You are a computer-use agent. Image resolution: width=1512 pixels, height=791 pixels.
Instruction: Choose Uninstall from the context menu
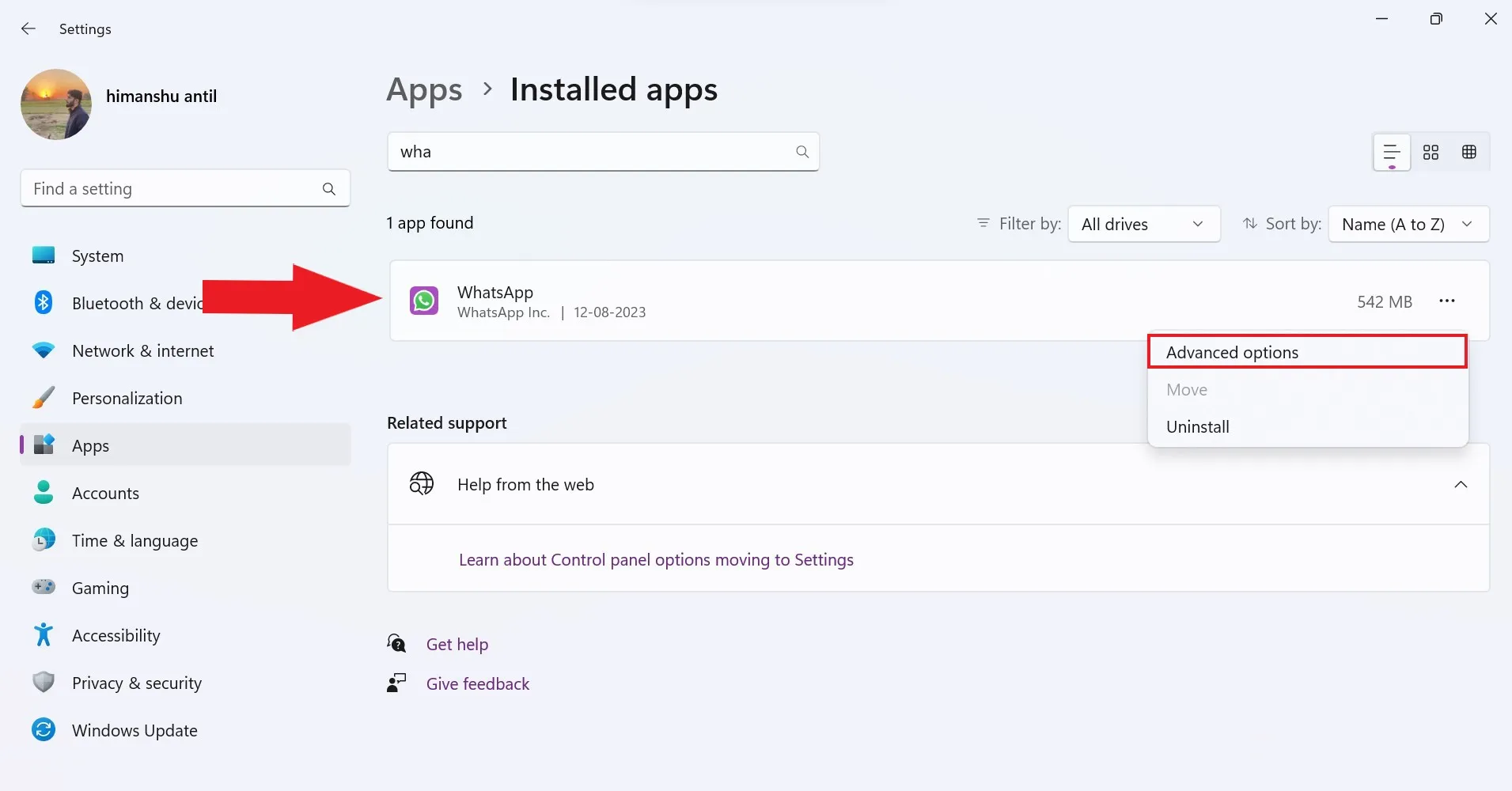(1197, 426)
